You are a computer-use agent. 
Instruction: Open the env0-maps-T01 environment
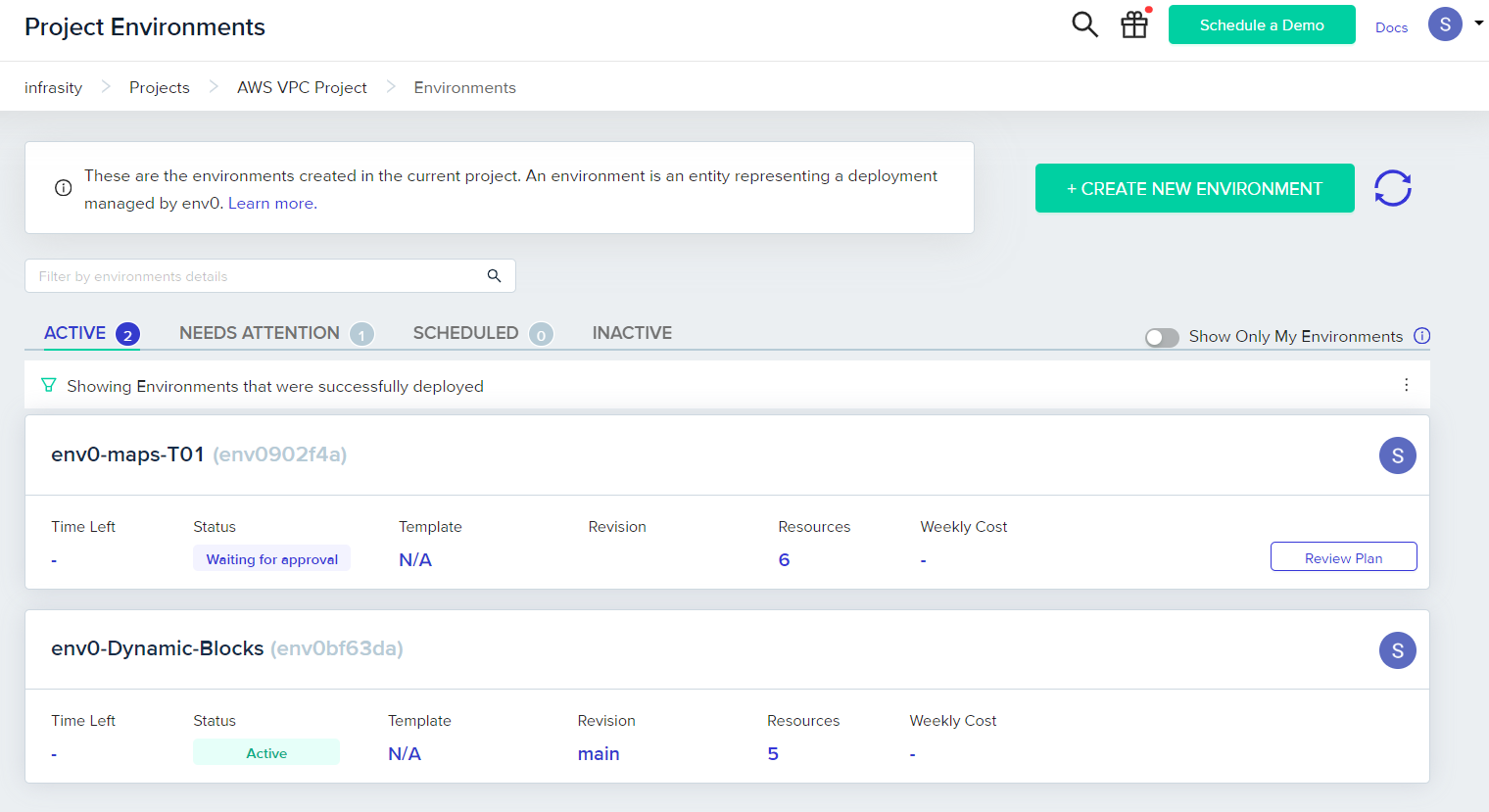tap(127, 454)
